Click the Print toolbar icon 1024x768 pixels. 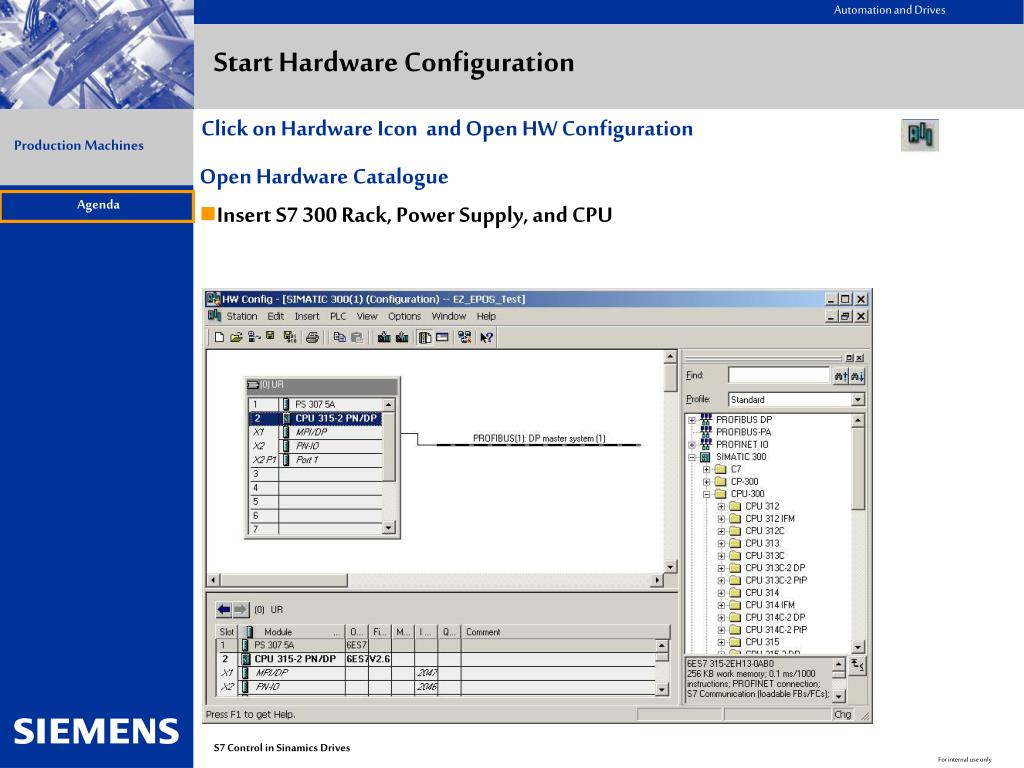pos(312,337)
